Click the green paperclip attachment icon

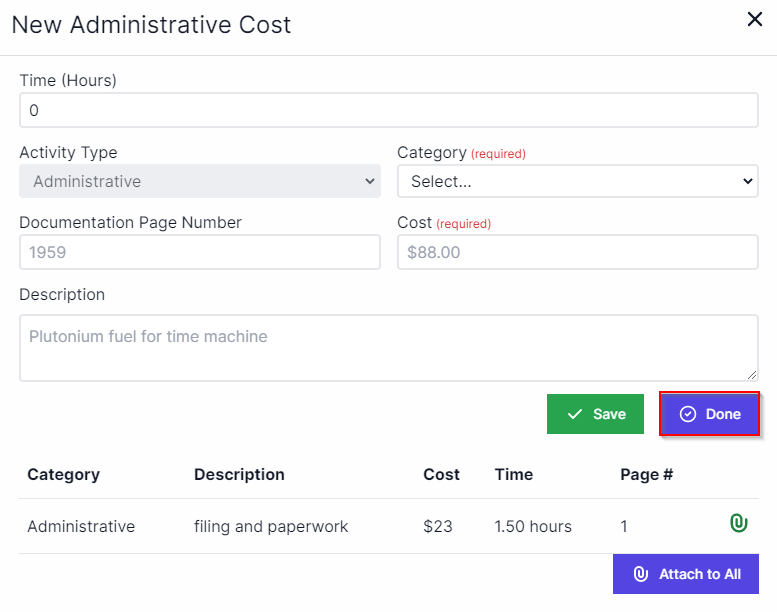(x=738, y=523)
